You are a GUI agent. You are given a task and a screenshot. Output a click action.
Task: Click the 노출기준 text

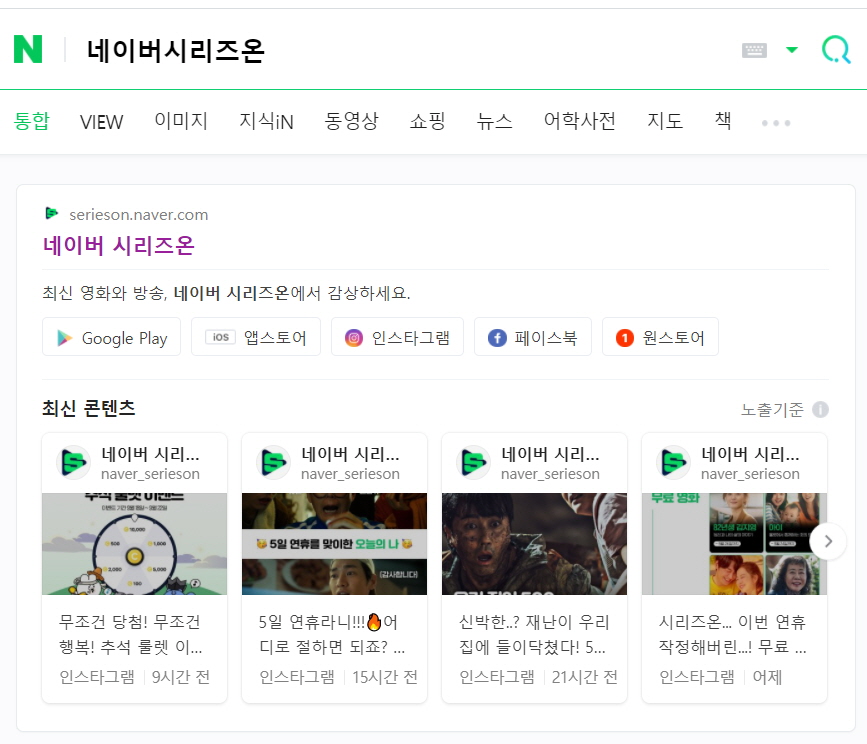[x=772, y=410]
